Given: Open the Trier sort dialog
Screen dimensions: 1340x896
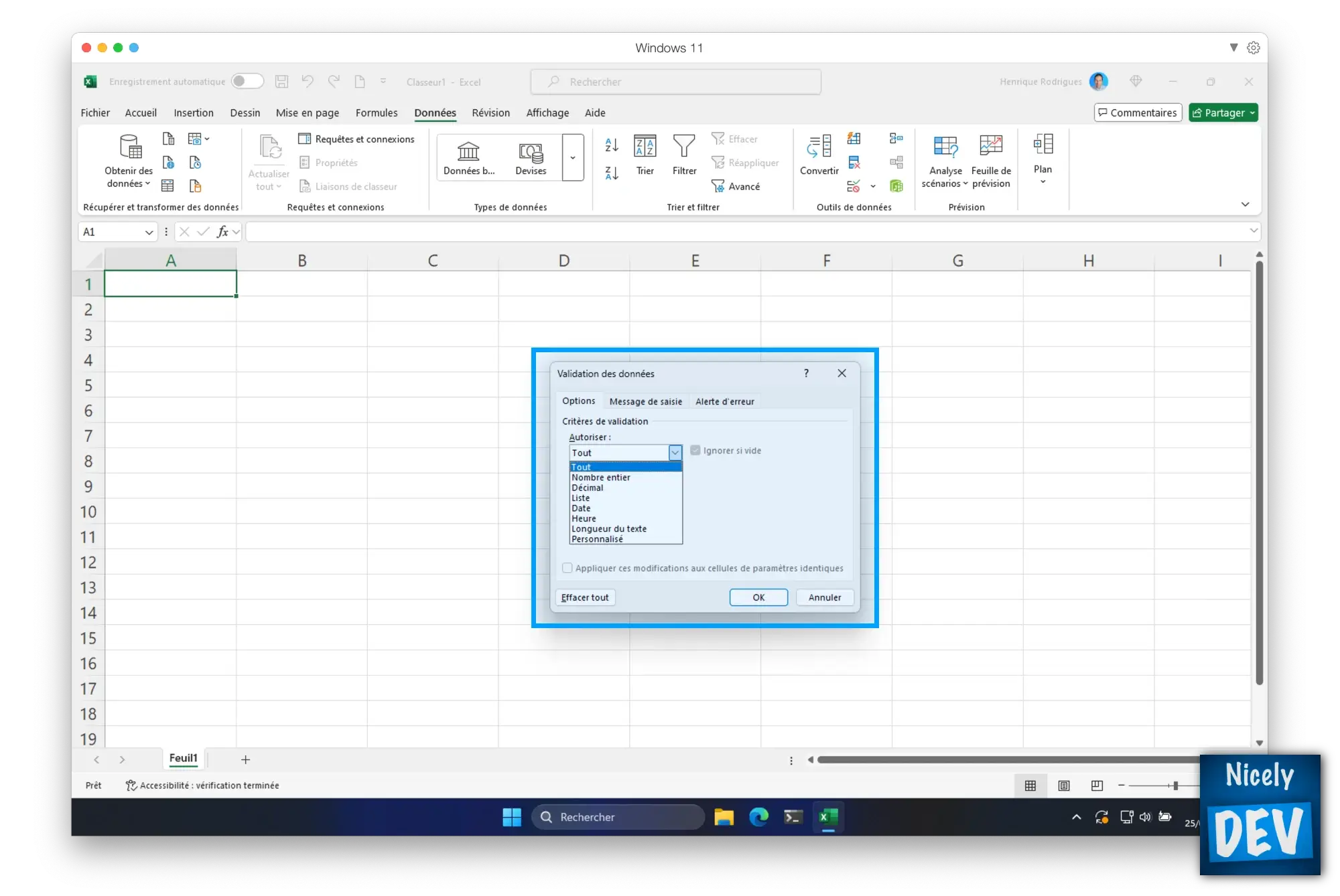Looking at the screenshot, I should pos(645,155).
